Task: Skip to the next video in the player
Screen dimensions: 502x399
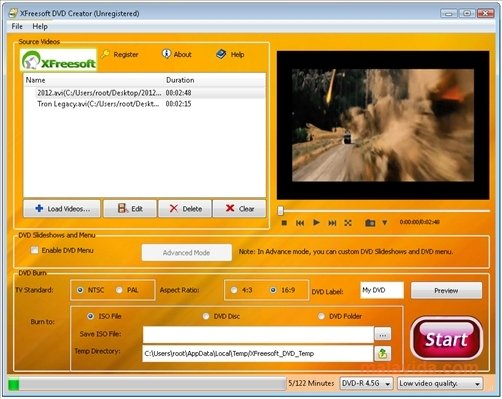Action: (x=332, y=223)
